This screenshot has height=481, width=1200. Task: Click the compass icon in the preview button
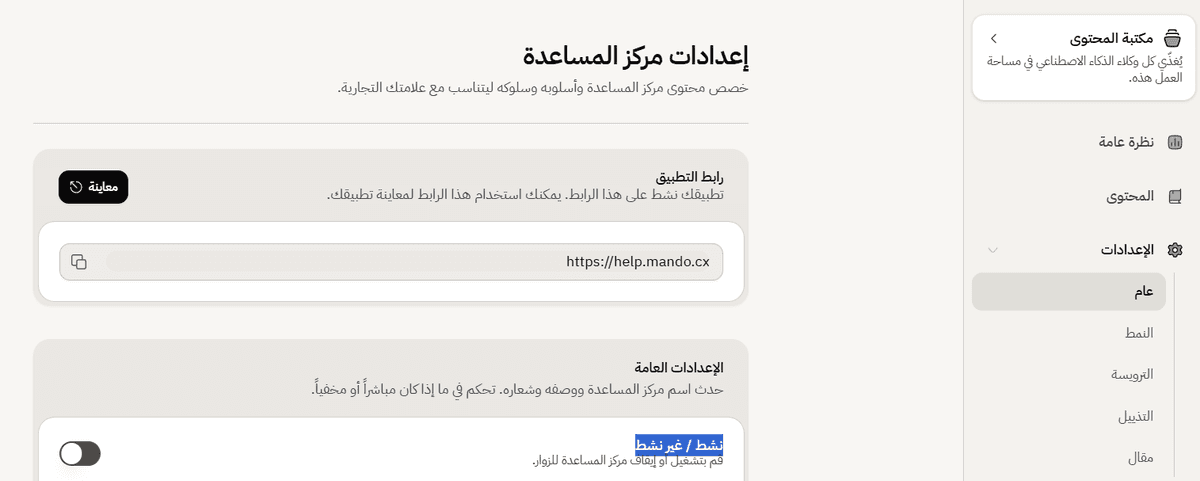76,187
